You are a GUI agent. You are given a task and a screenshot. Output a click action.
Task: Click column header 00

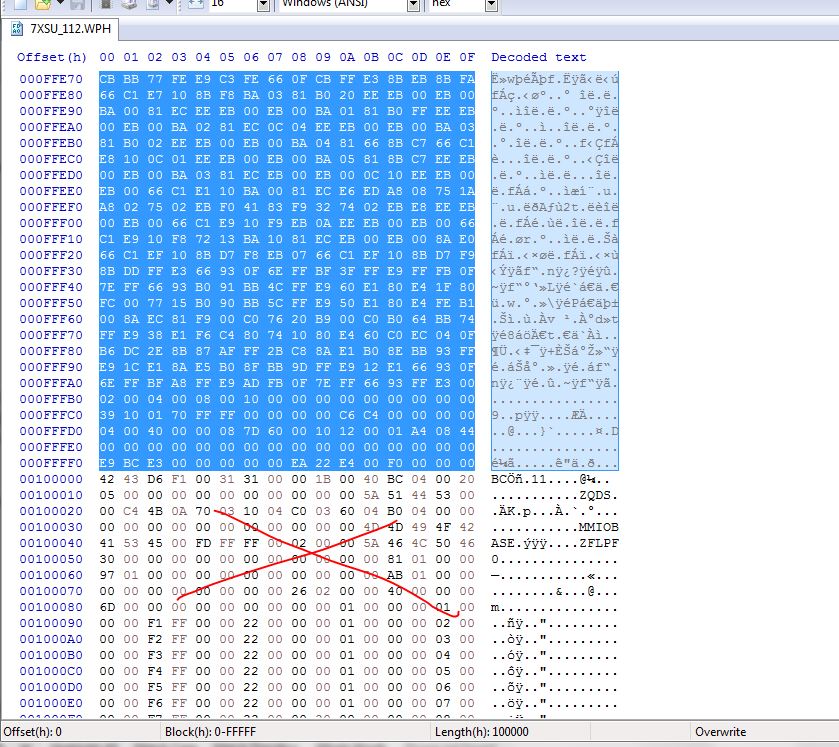coord(107,57)
